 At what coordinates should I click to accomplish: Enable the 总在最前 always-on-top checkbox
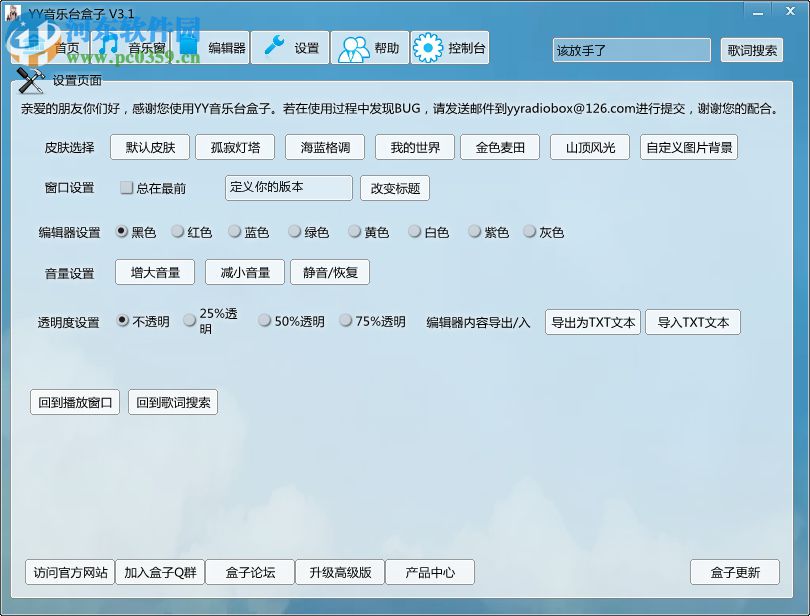pyautogui.click(x=127, y=187)
